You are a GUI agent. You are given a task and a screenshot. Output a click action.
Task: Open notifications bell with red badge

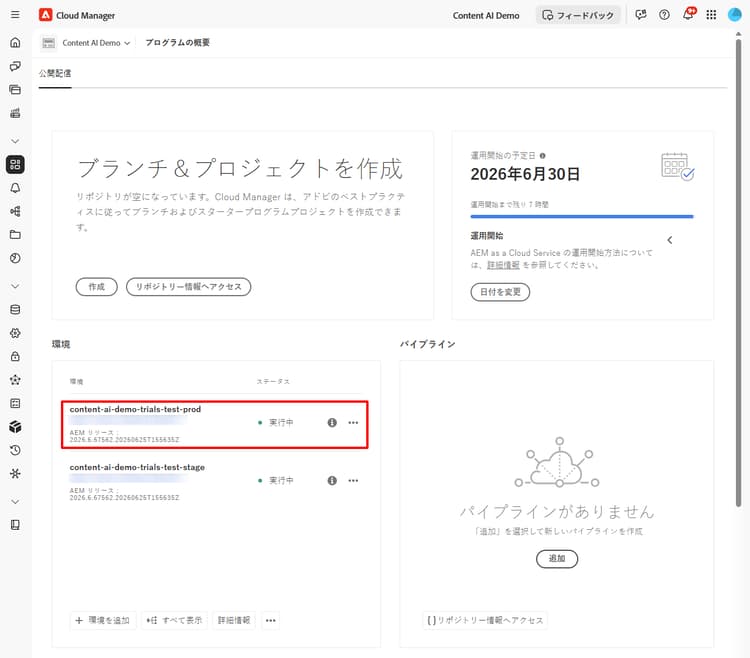point(688,14)
